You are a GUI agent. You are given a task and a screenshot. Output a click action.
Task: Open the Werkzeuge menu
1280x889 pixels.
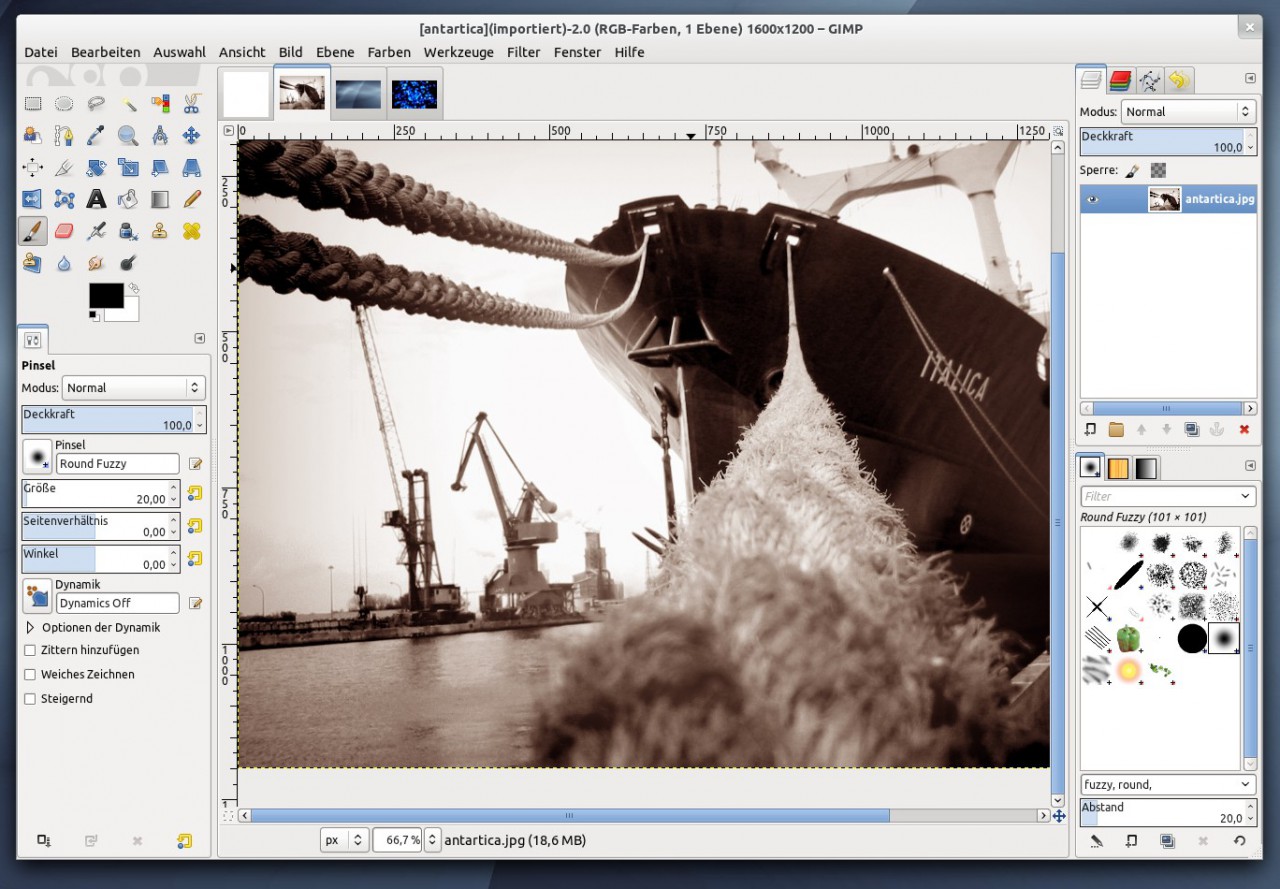coord(458,52)
